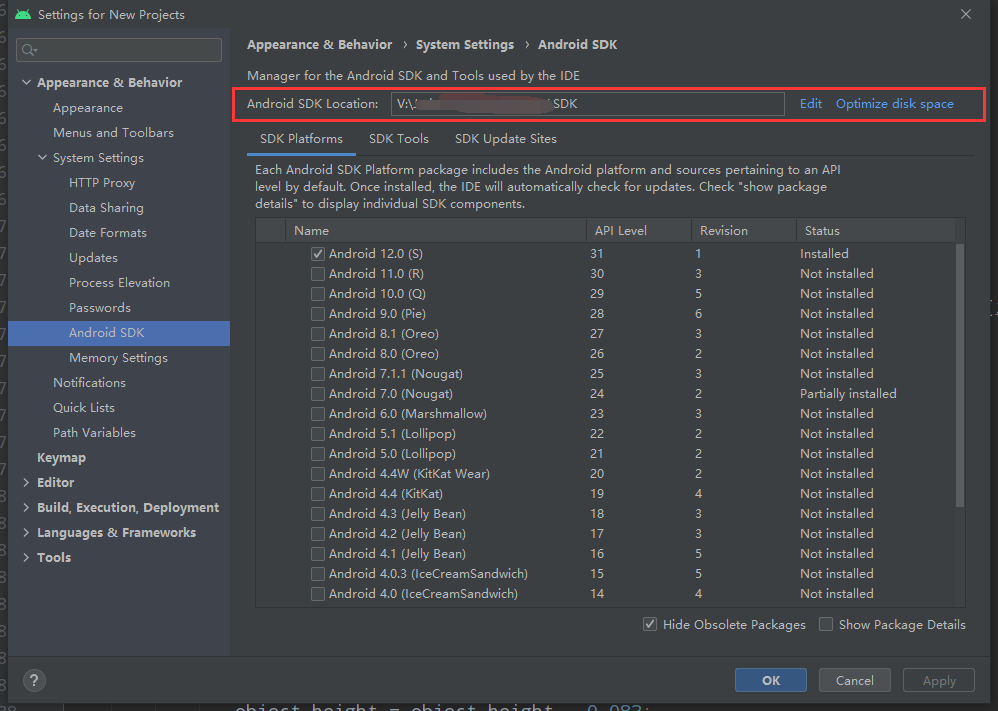This screenshot has height=711, width=998.
Task: Check the Android 10.0 (Q) checkbox
Action: pos(318,294)
